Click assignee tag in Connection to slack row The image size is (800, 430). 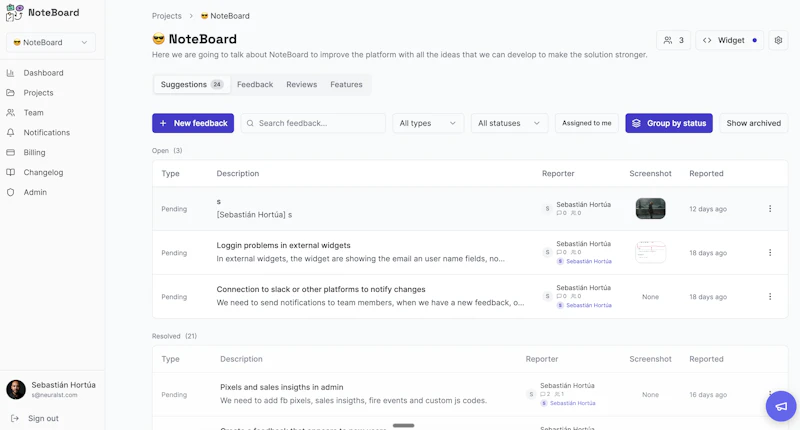(584, 305)
